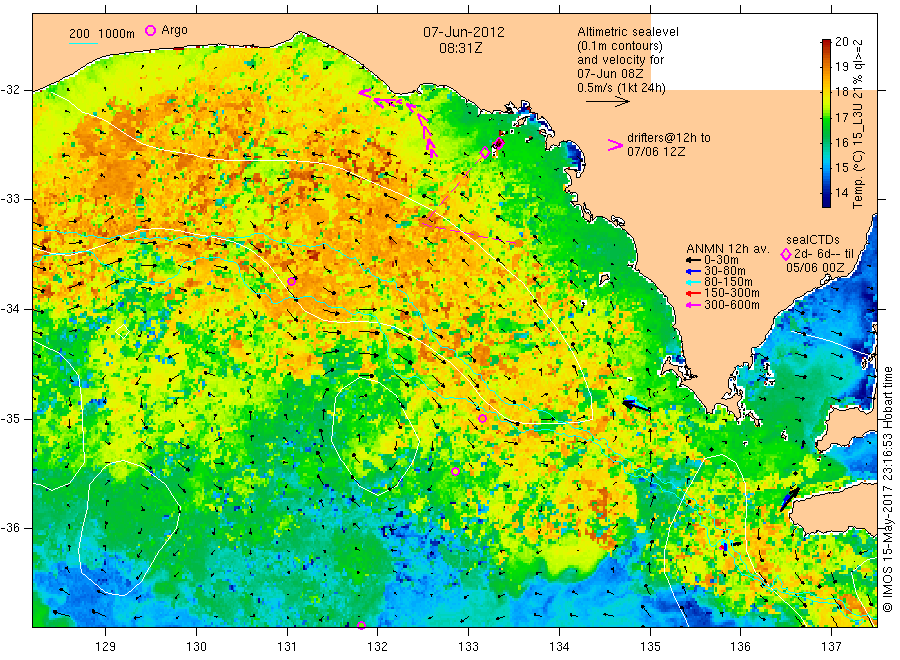Click the '0-30m' depth range label
The image size is (900, 660).
pos(721,260)
